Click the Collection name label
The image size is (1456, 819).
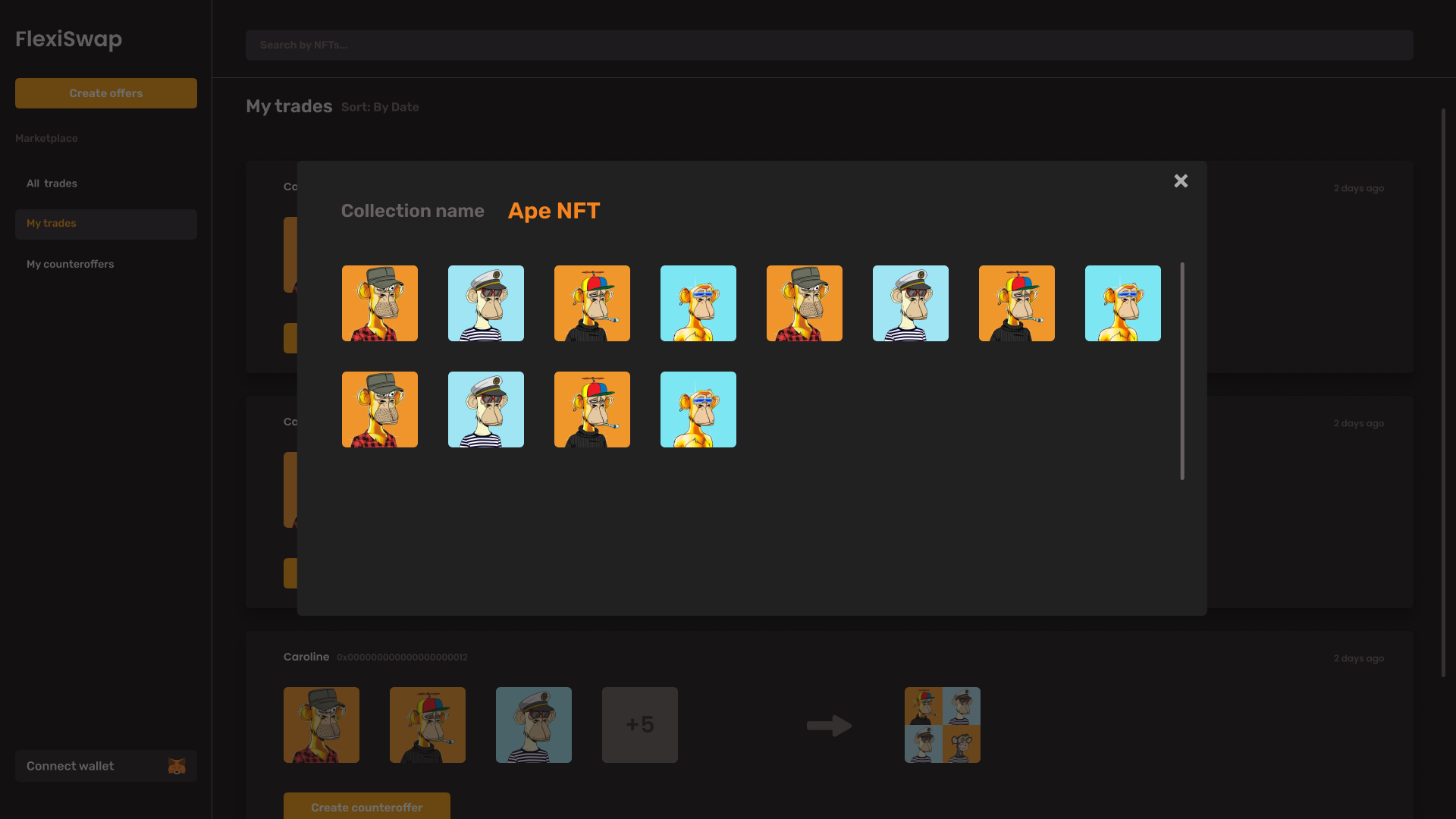click(x=413, y=211)
